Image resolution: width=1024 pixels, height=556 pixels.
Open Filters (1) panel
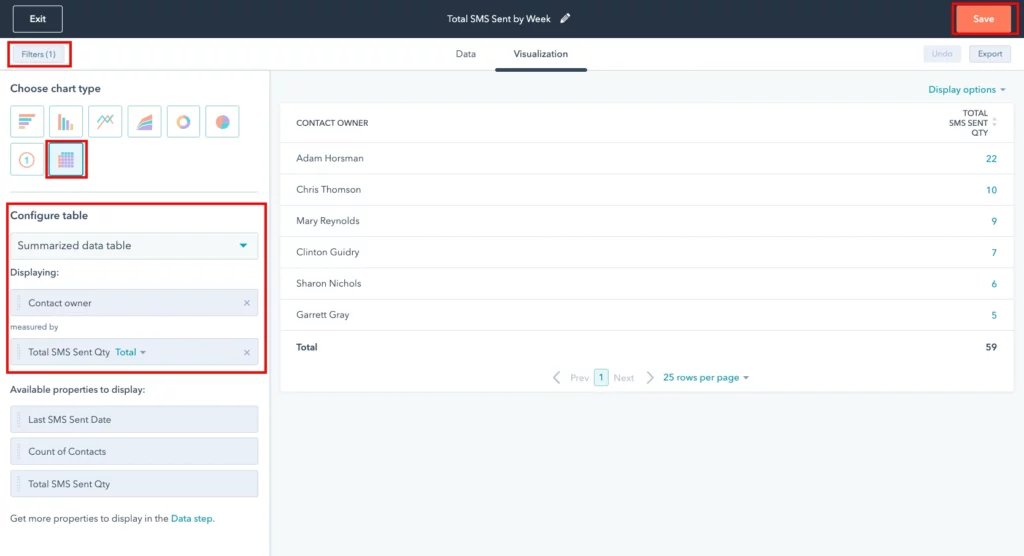coord(39,54)
